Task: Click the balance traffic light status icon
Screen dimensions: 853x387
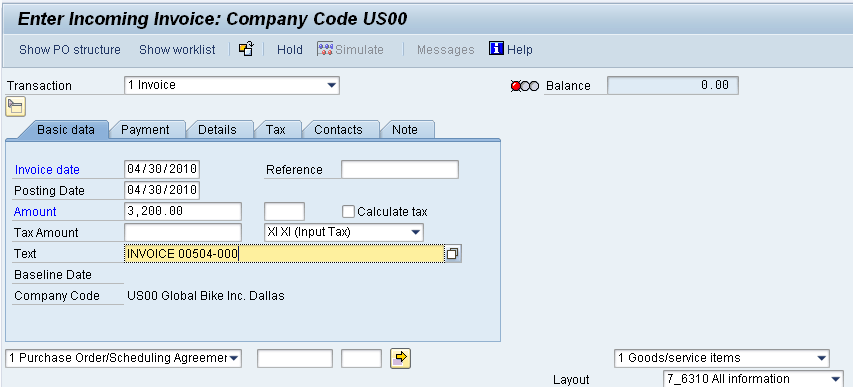Action: [x=525, y=86]
